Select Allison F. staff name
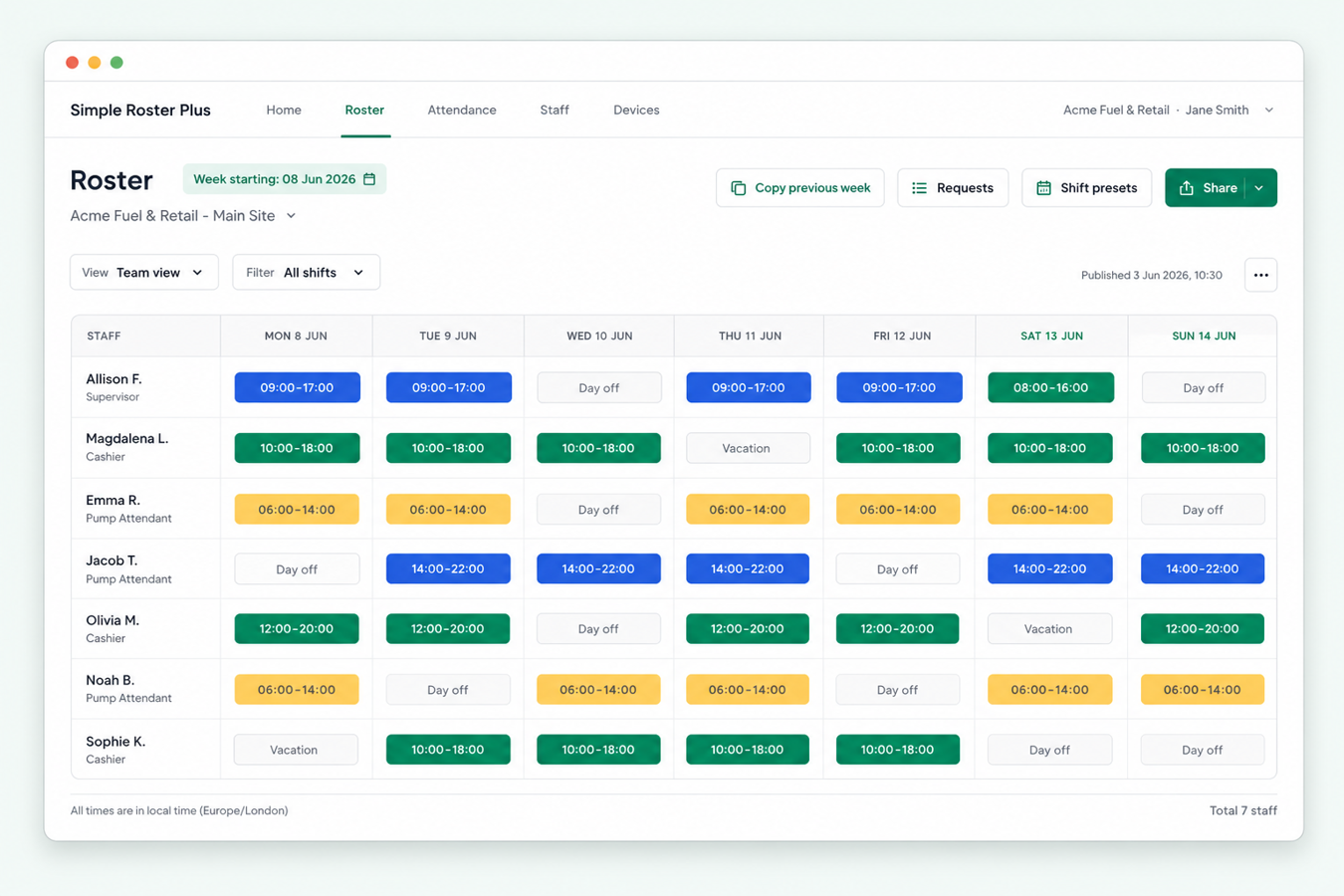 113,379
